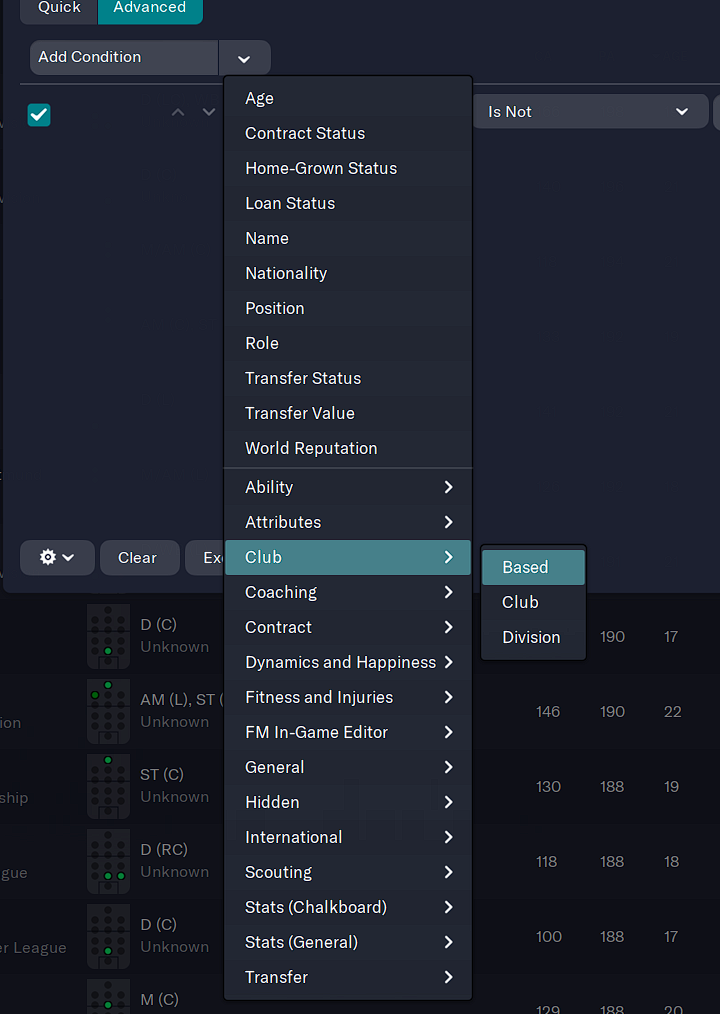Viewport: 720px width, 1014px height.
Task: Open the FM In-Game Editor submenu
Action: point(347,732)
